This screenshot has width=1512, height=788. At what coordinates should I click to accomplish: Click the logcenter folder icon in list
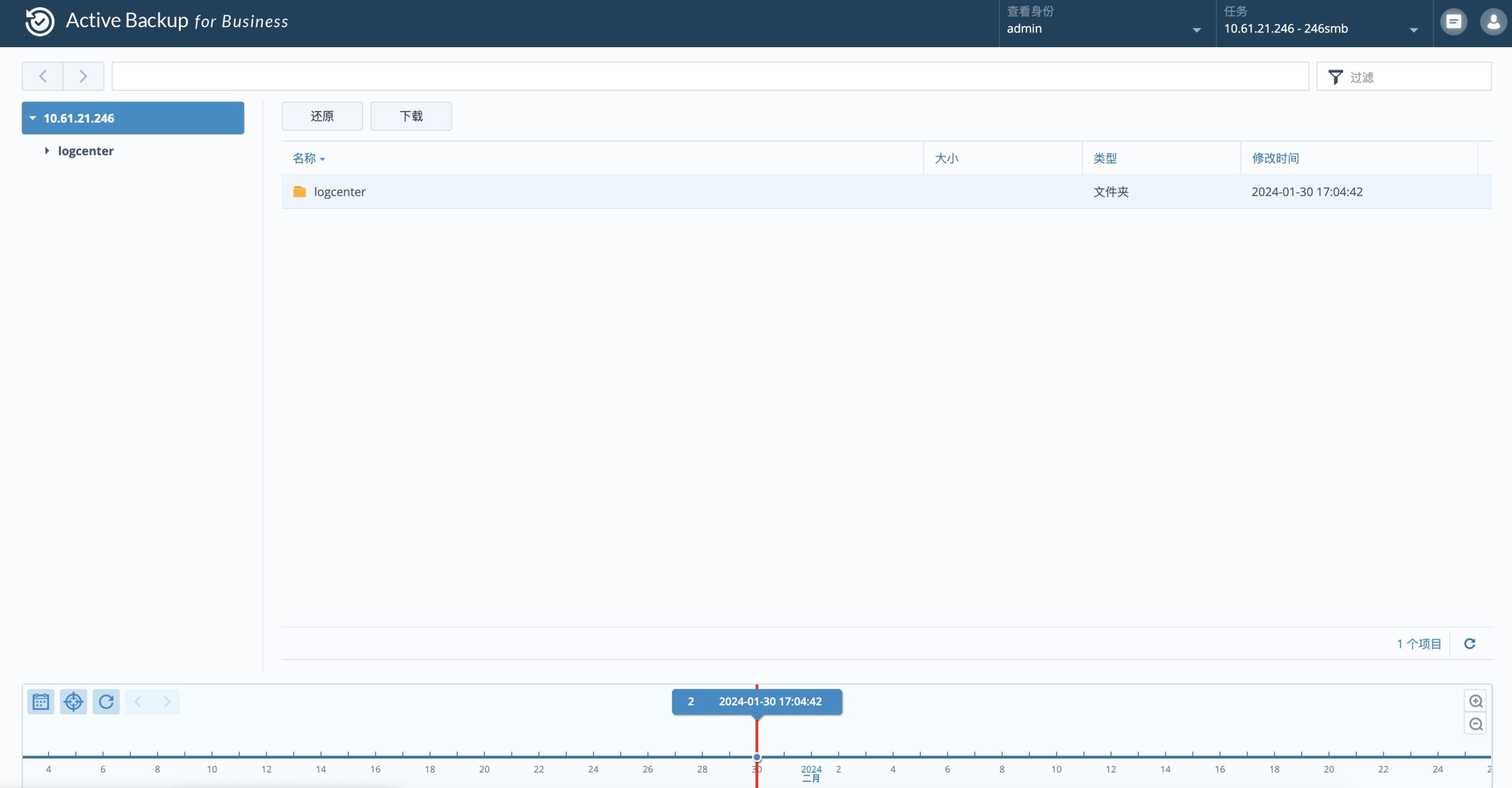(x=299, y=192)
